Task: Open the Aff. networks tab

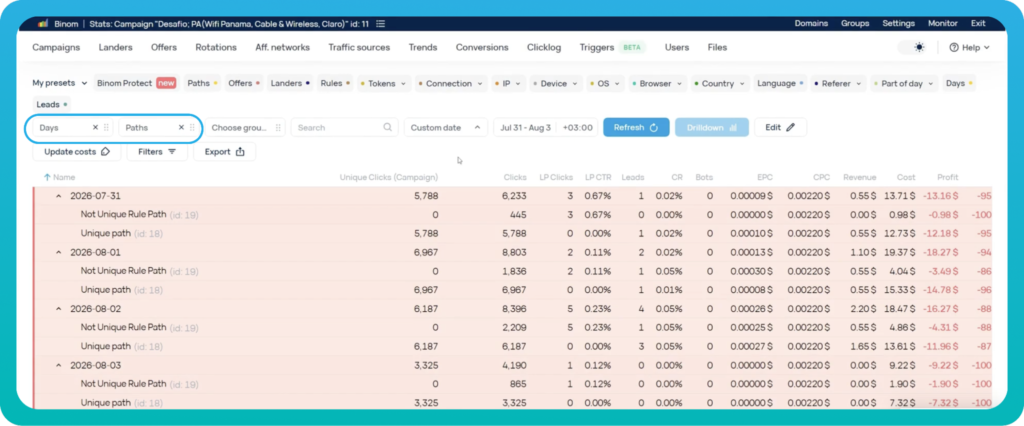Action: 283,47
